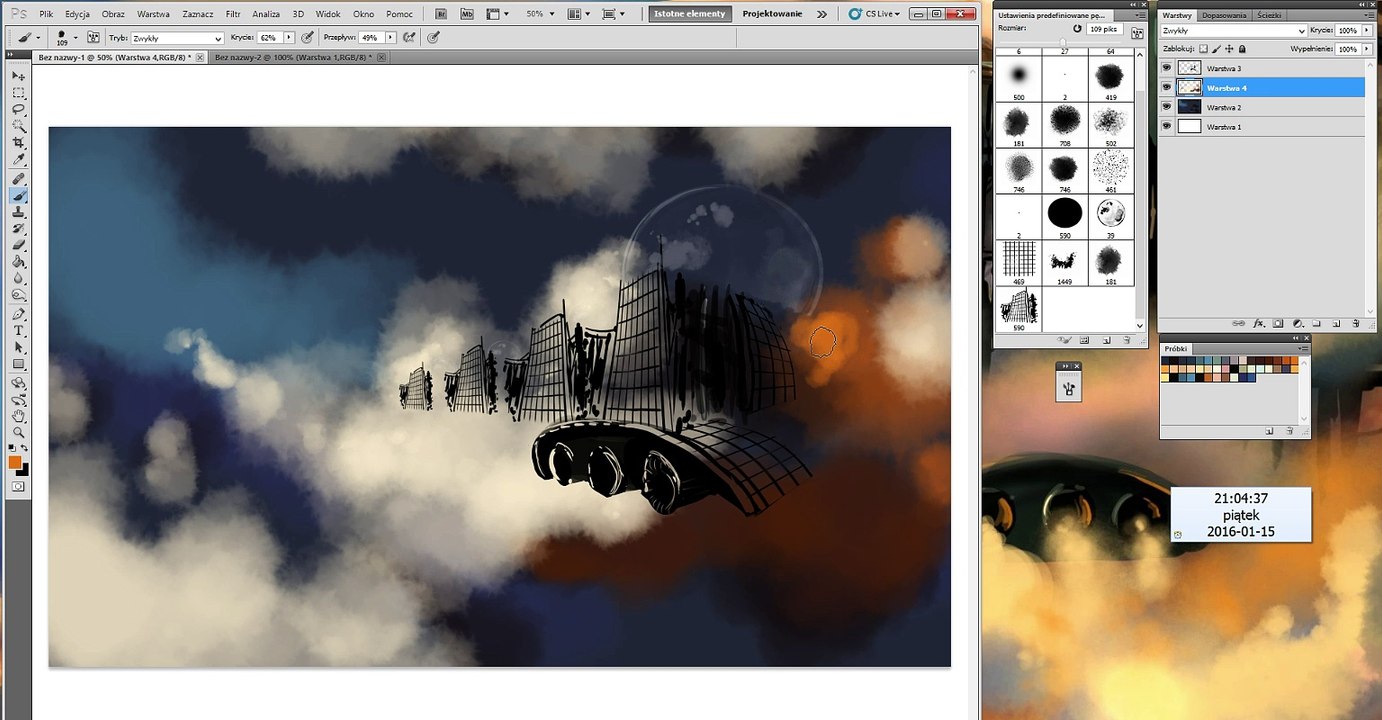Select the Blur tool
Image resolution: width=1382 pixels, height=720 pixels.
(18, 280)
